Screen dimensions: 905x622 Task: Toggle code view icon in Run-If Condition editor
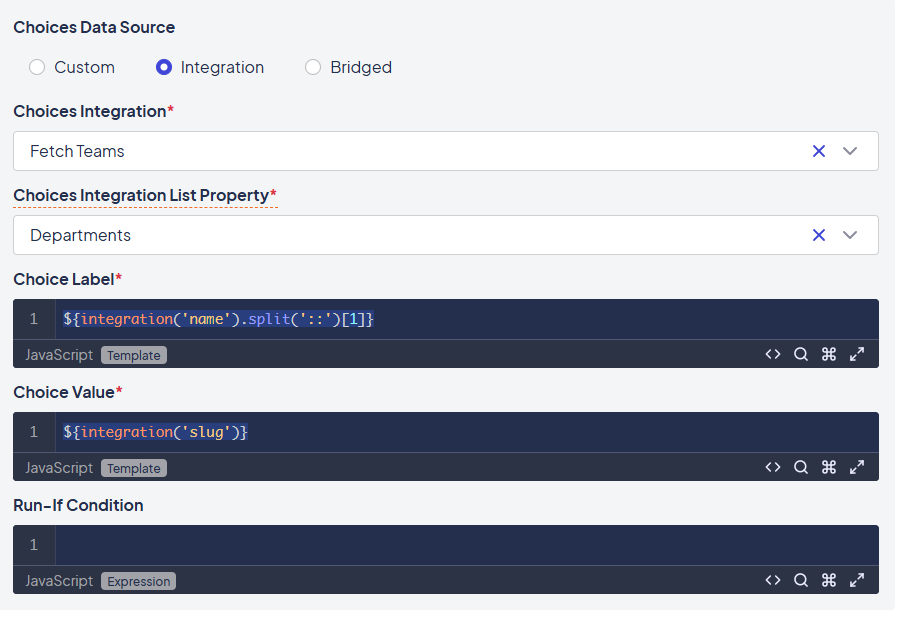point(773,580)
